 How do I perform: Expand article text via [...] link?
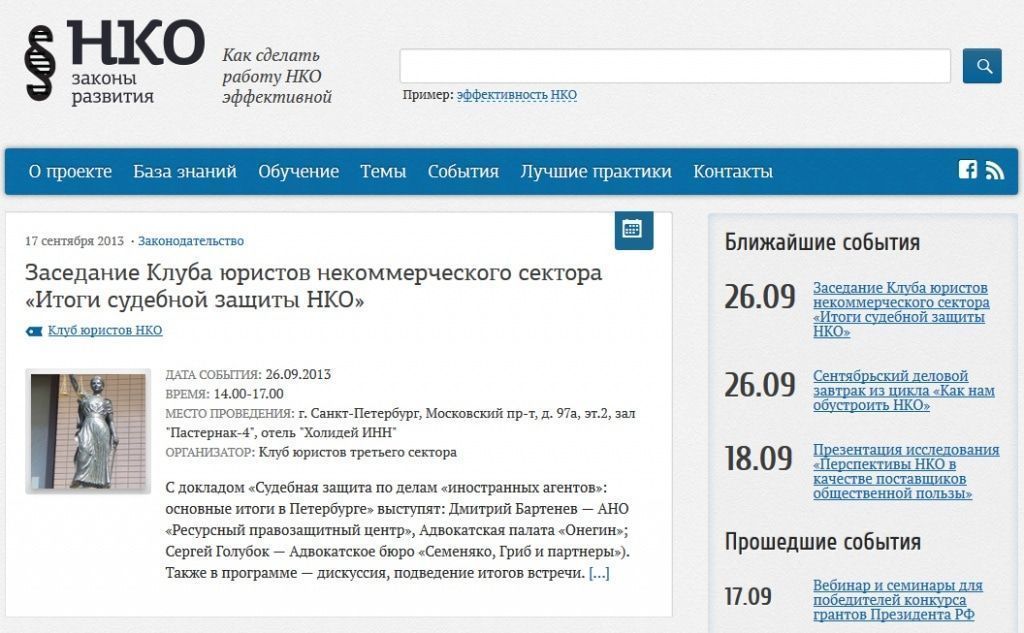pyautogui.click(x=599, y=573)
